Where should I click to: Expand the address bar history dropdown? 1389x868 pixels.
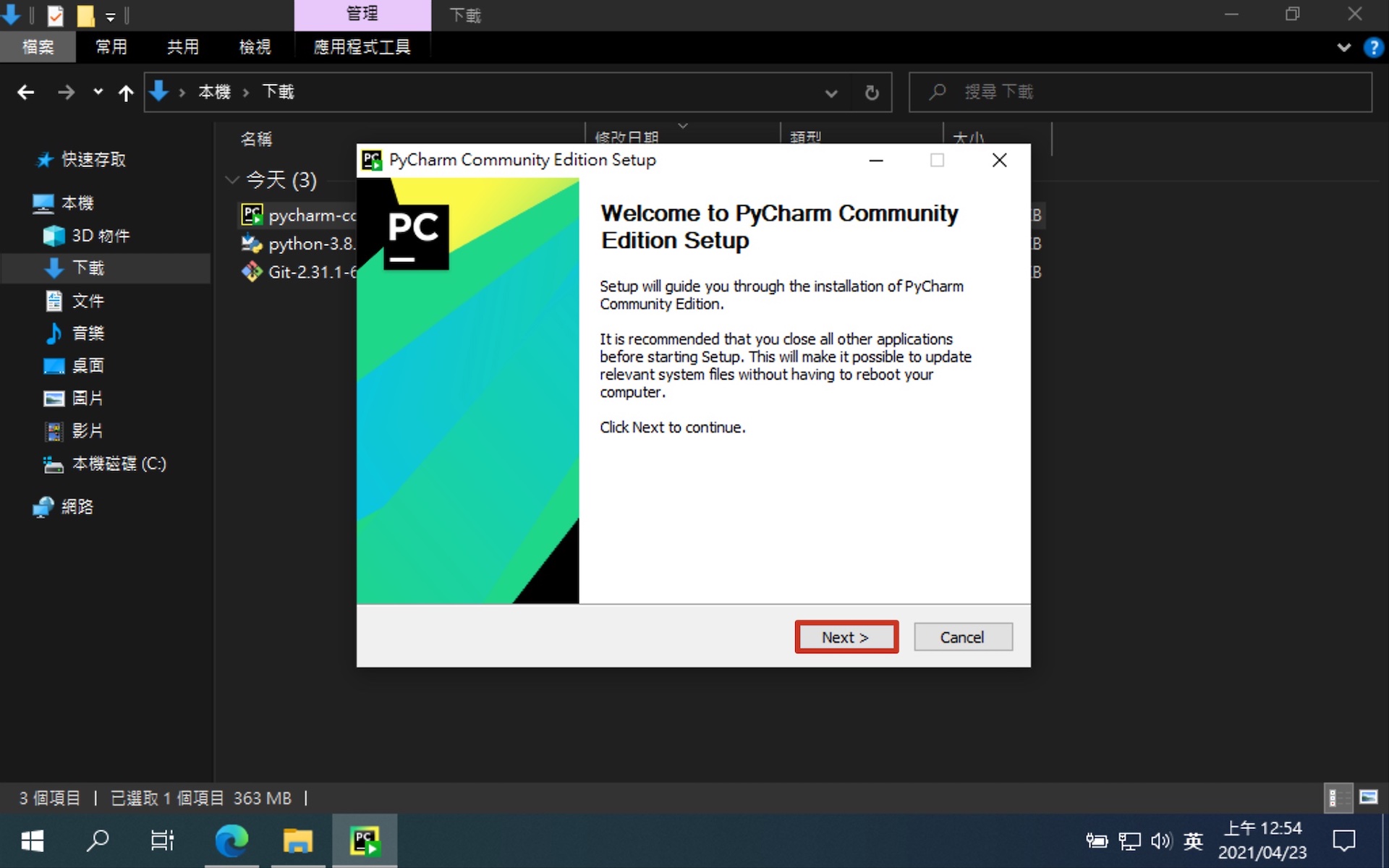coord(831,93)
